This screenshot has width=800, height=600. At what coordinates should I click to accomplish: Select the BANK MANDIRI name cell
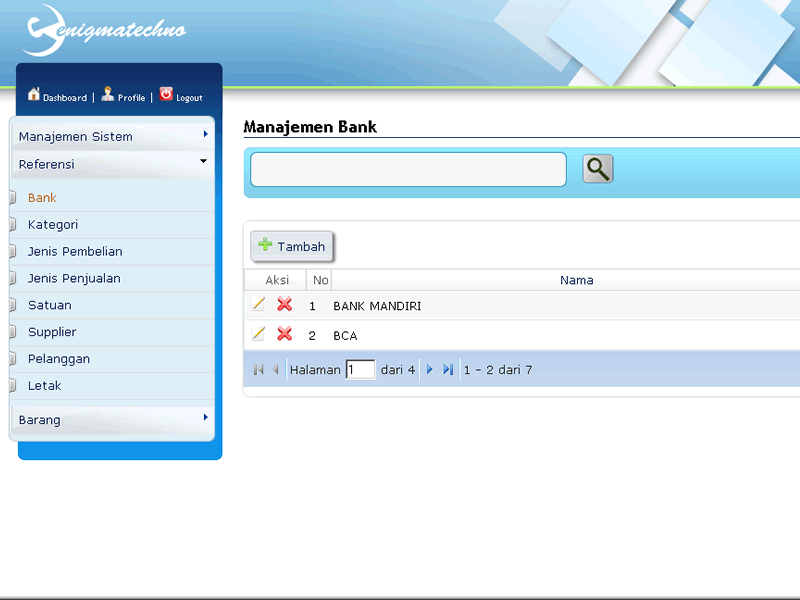pyautogui.click(x=377, y=306)
